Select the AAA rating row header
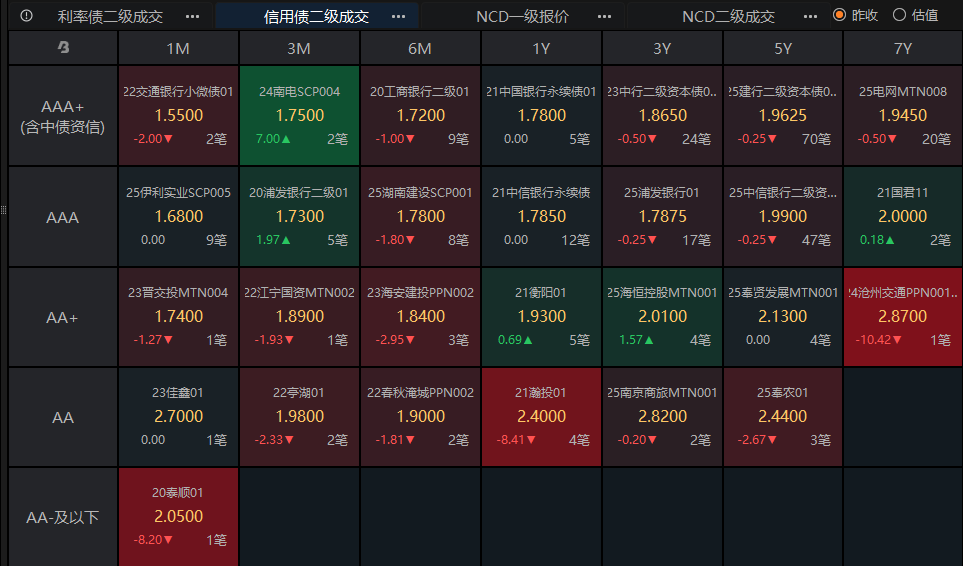Viewport: 963px width, 566px height. 63,217
